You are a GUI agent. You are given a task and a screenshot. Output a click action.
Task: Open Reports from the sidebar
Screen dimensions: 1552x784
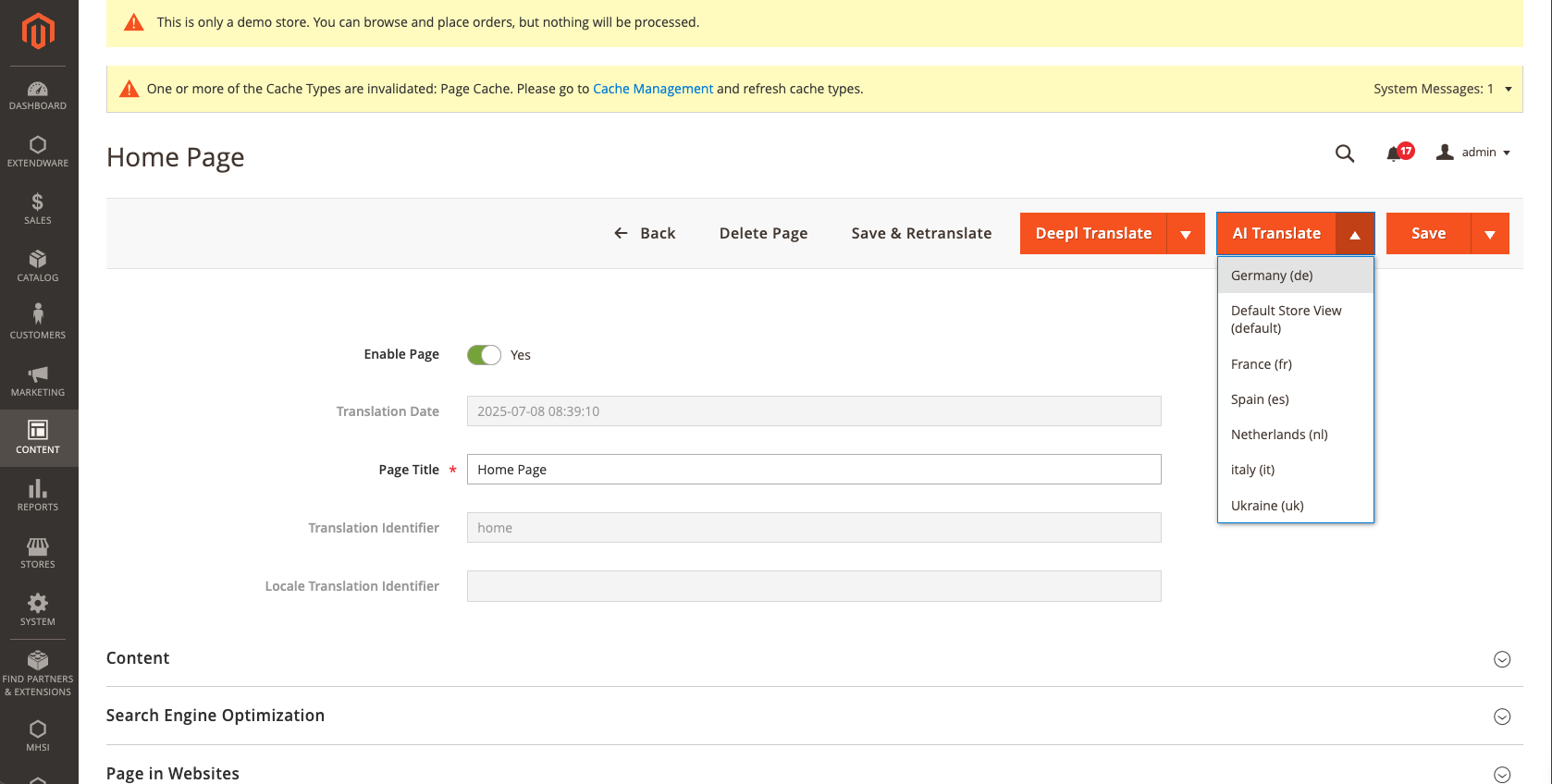click(x=38, y=495)
